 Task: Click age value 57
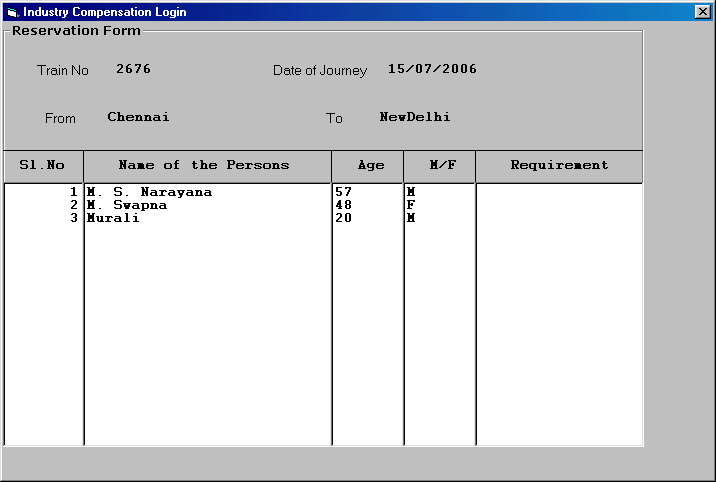tap(343, 192)
